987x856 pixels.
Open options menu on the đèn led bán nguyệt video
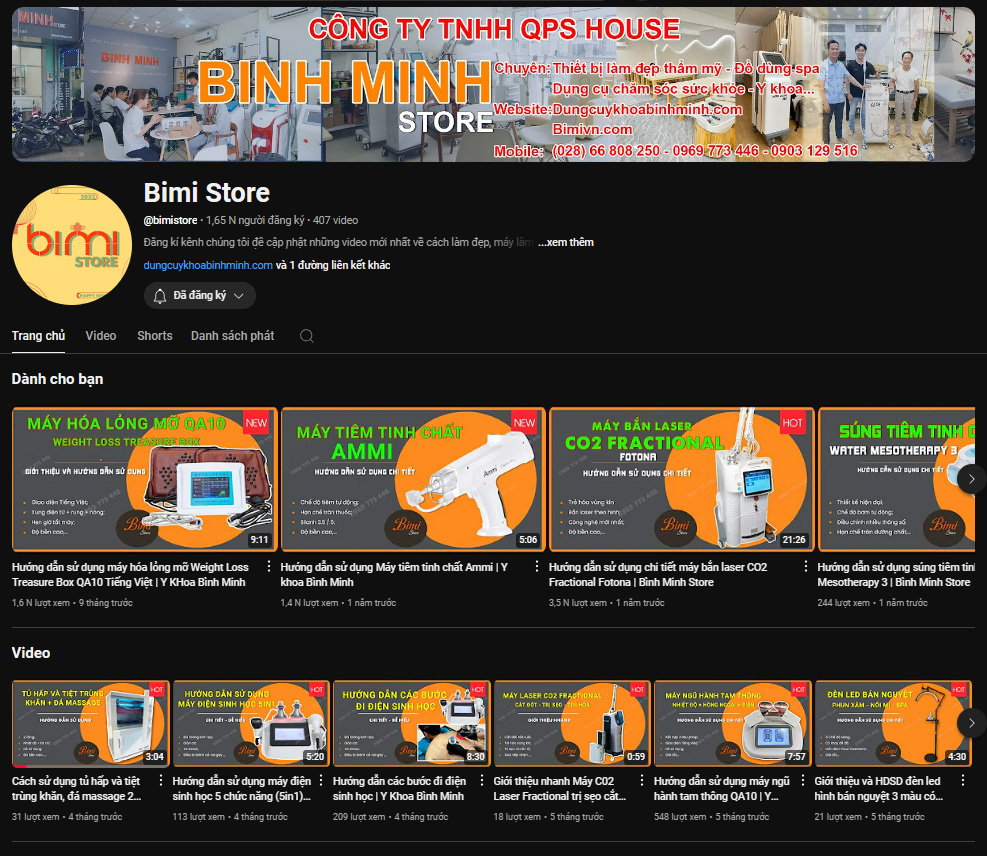tap(963, 780)
